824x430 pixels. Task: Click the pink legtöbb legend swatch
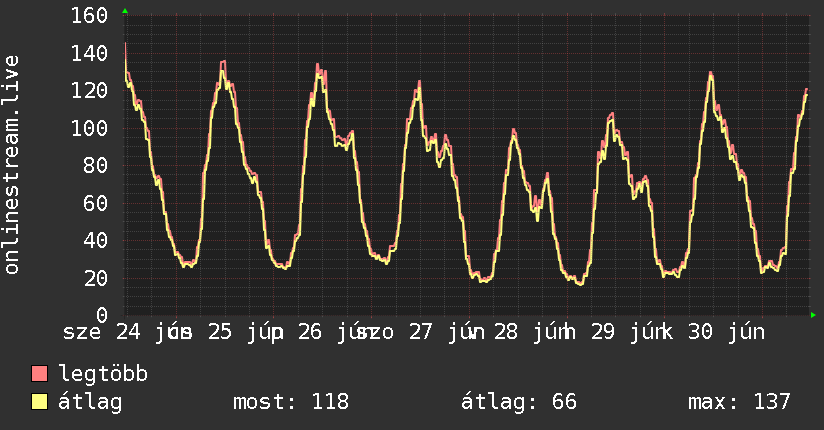[39, 374]
